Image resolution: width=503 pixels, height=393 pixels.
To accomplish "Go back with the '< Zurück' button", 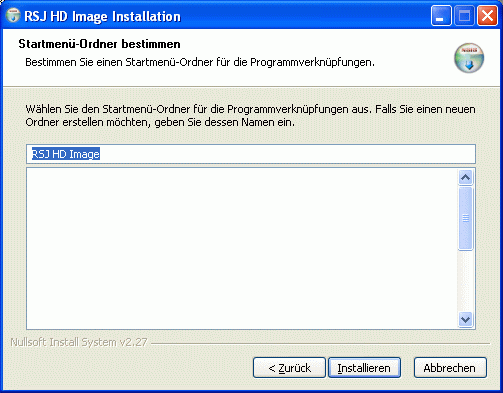I will click(x=289, y=368).
